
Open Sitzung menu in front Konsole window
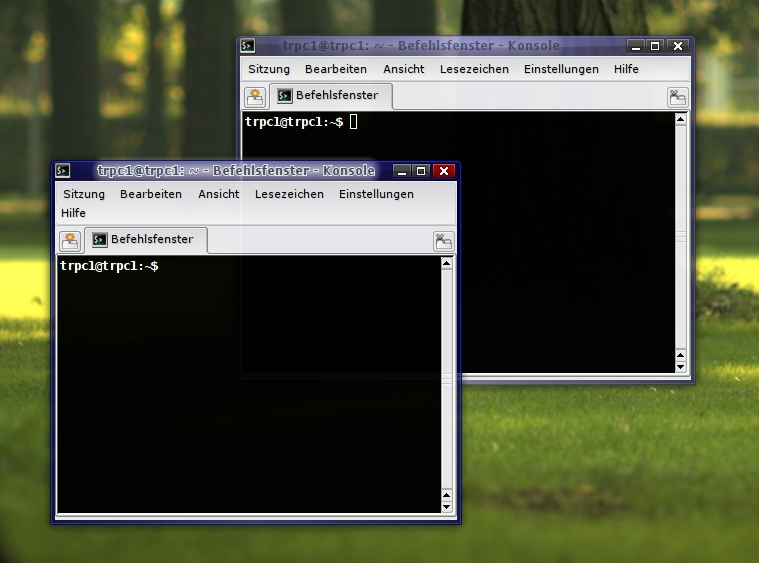[84, 194]
